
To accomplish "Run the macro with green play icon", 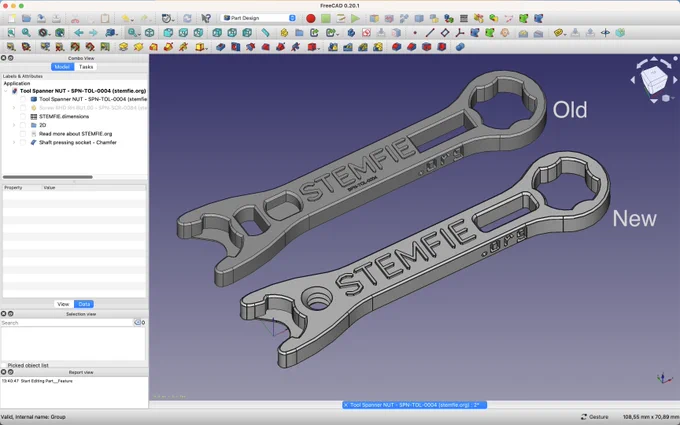I will point(355,18).
